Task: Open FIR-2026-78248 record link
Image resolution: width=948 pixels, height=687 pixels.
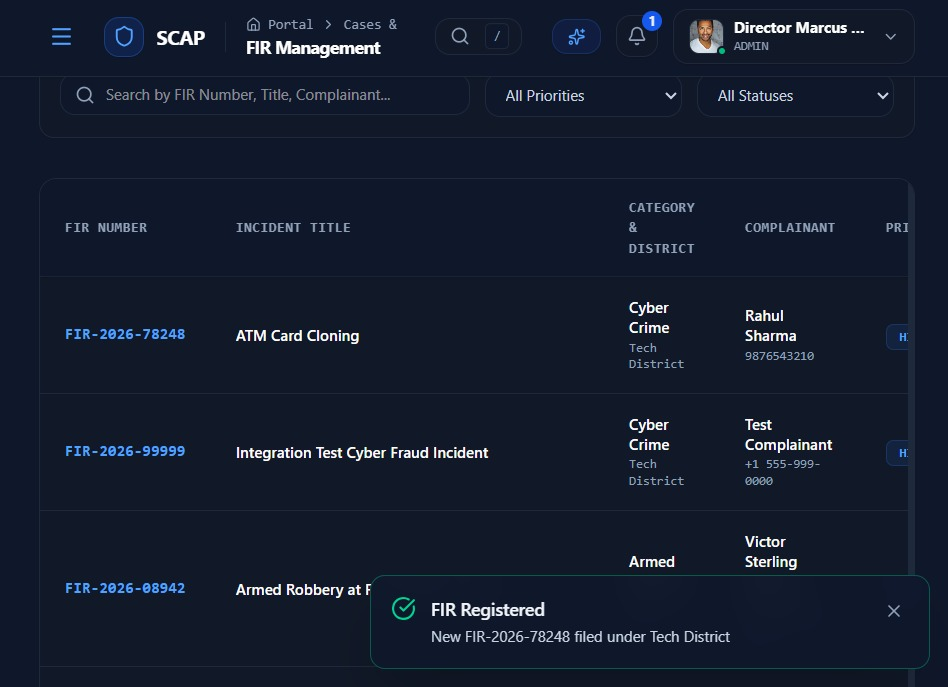Action: (x=125, y=334)
